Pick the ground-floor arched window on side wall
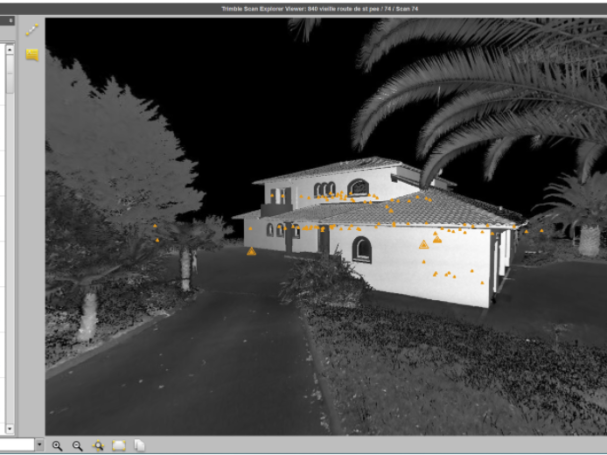The height and width of the screenshot is (455, 607). 362,248
